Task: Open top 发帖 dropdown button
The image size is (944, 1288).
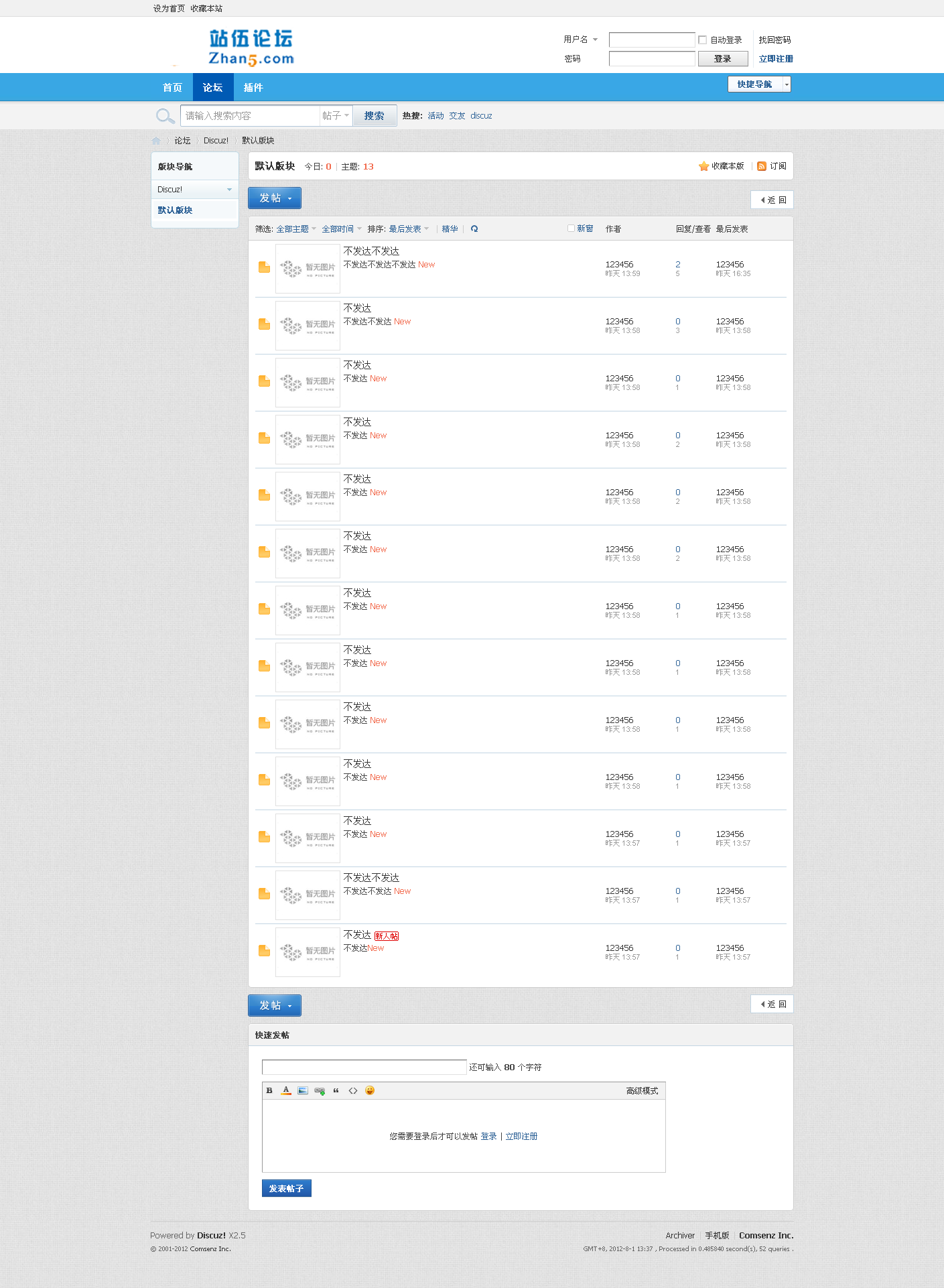Action: point(275,198)
